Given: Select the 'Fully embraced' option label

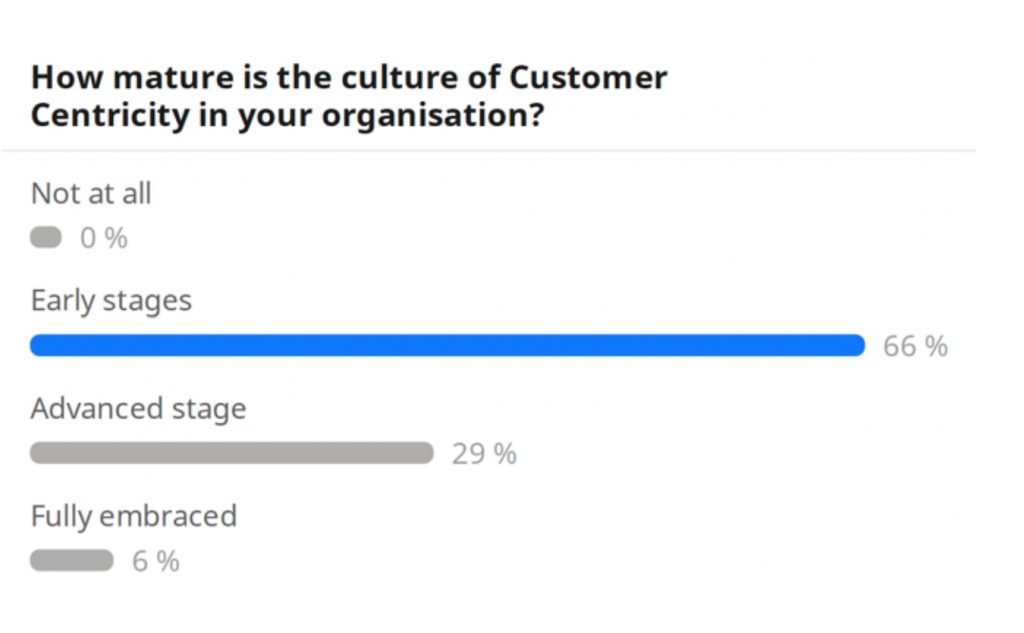Looking at the screenshot, I should pyautogui.click(x=134, y=516).
